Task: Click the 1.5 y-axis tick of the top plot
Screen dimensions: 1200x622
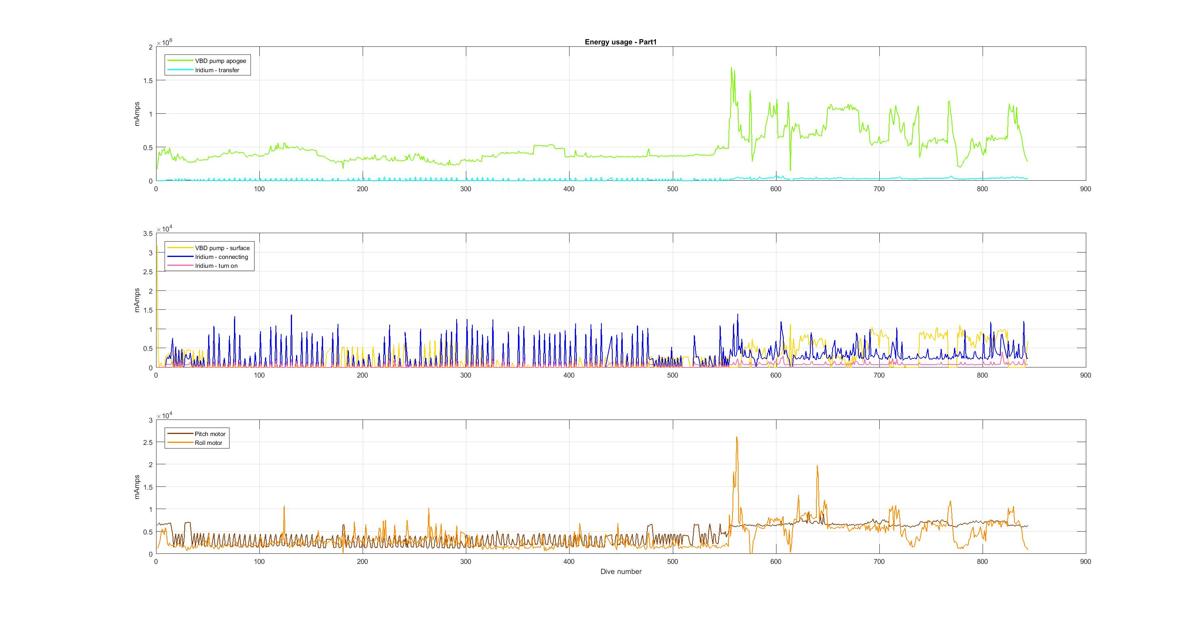Action: tap(147, 80)
